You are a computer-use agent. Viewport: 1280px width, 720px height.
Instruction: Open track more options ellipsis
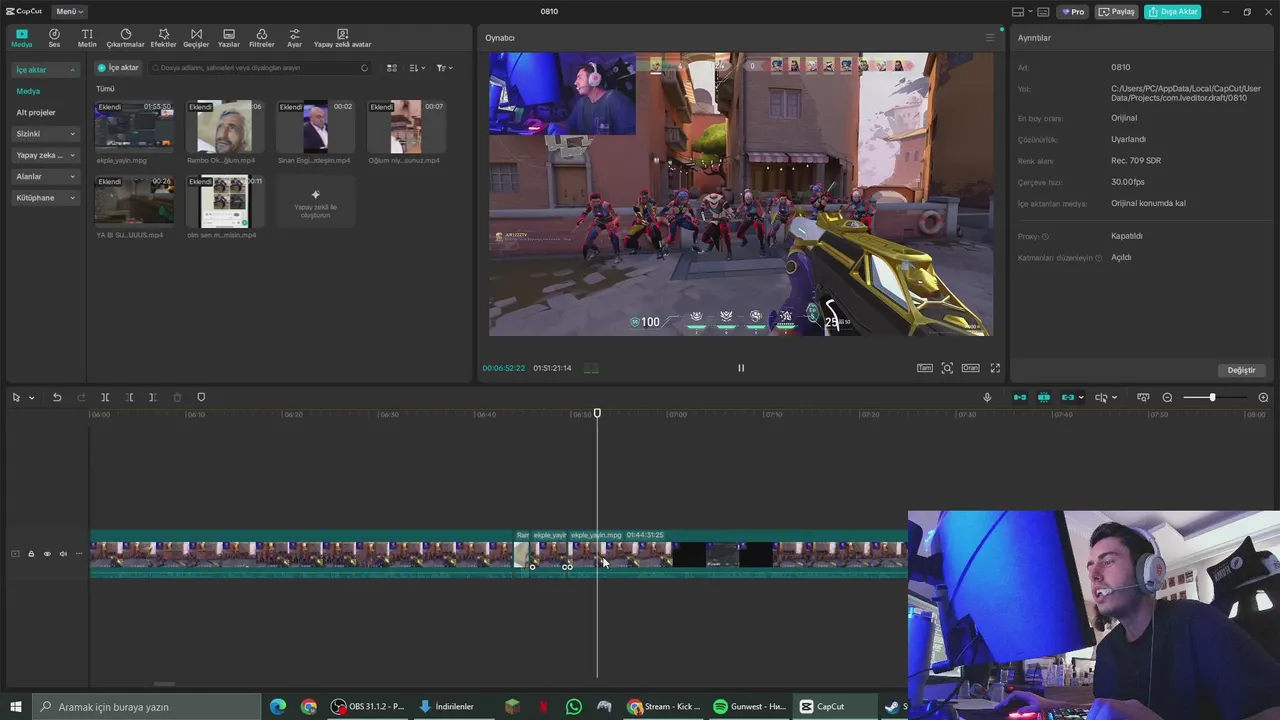pyautogui.click(x=79, y=554)
